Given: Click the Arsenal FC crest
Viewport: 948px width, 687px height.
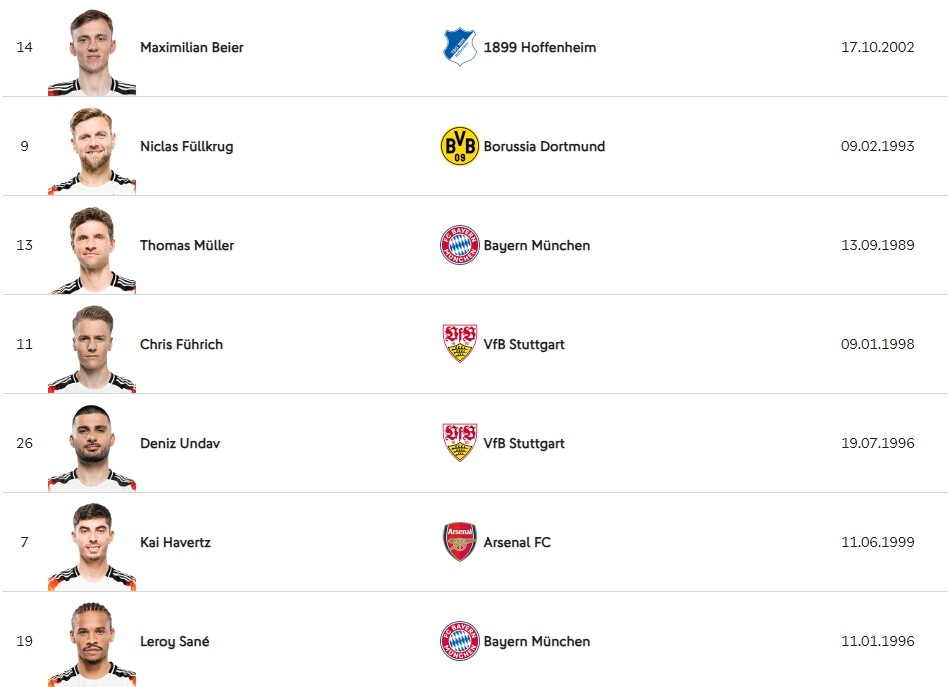Looking at the screenshot, I should (x=459, y=542).
